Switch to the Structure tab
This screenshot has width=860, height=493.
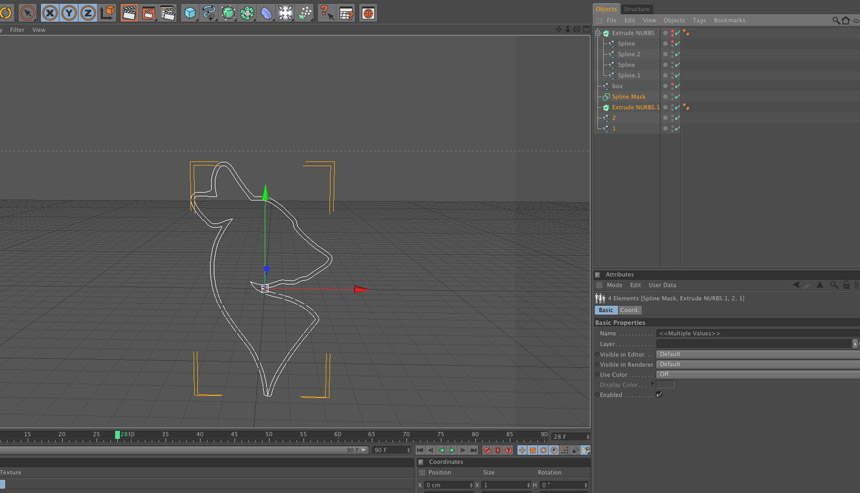pos(636,9)
